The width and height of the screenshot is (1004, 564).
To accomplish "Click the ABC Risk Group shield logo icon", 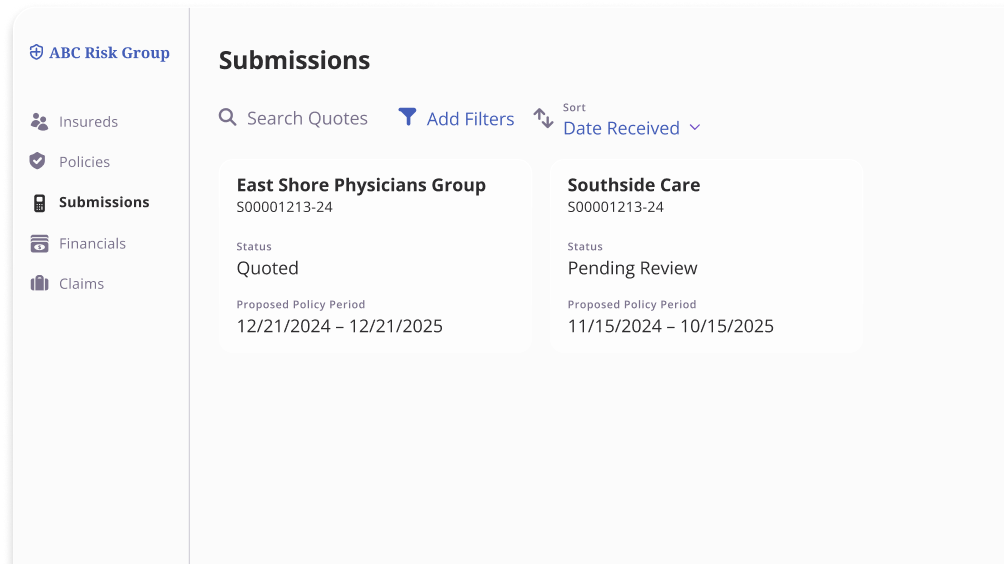I will 37,53.
